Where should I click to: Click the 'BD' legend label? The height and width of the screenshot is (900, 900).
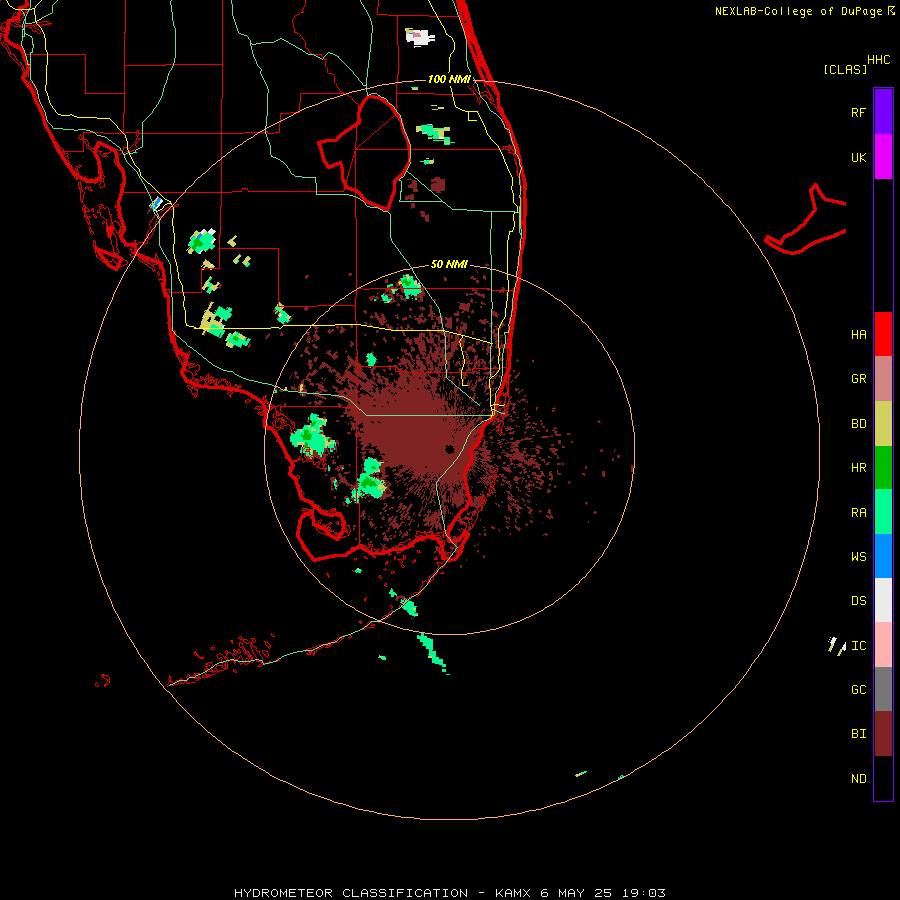tap(858, 424)
